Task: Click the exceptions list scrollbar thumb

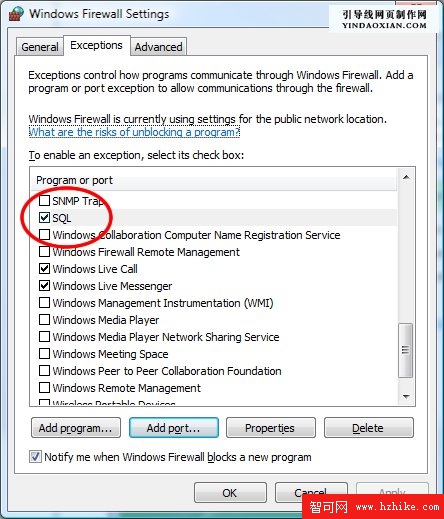Action: point(406,350)
